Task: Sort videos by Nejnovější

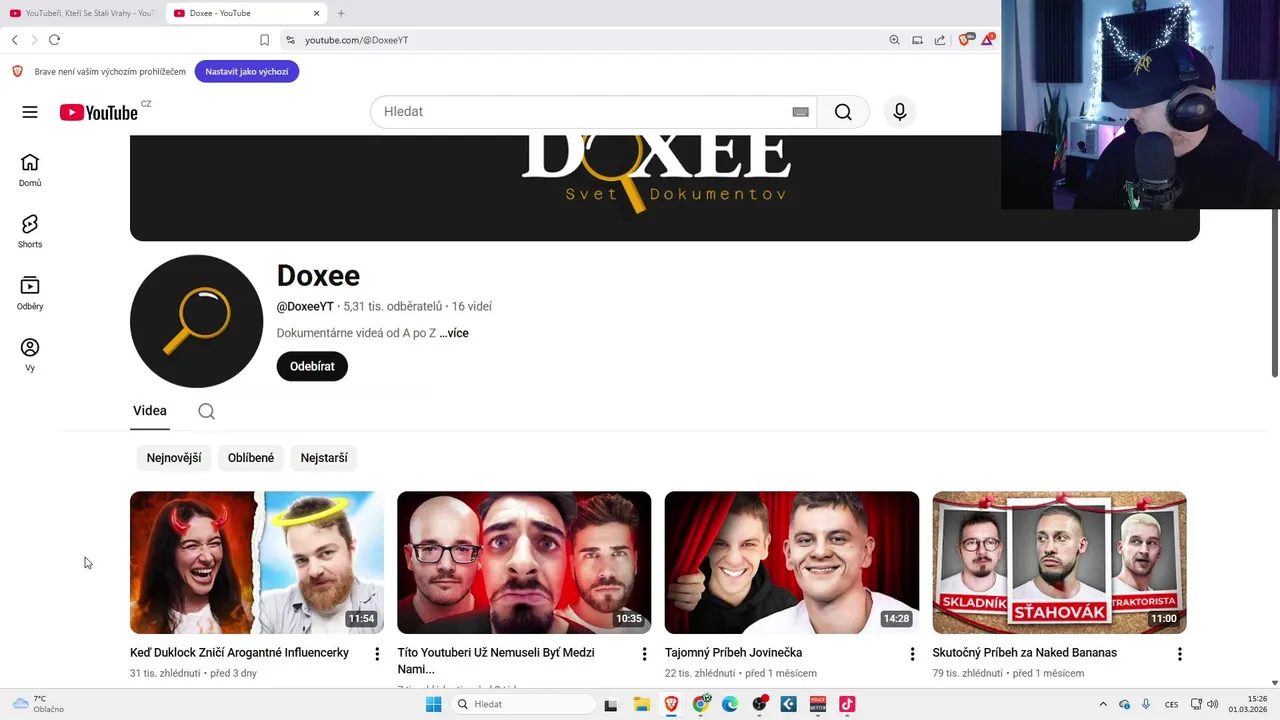Action: (174, 458)
